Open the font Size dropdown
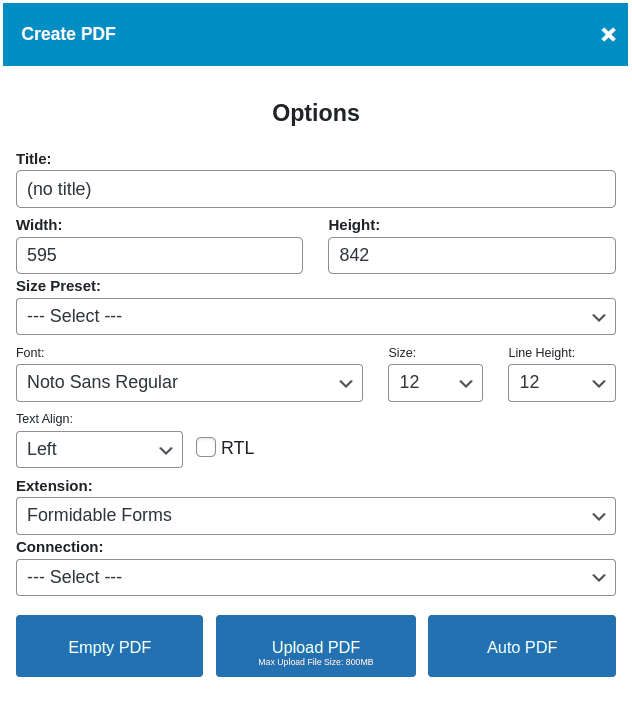632x706 pixels. (425, 383)
